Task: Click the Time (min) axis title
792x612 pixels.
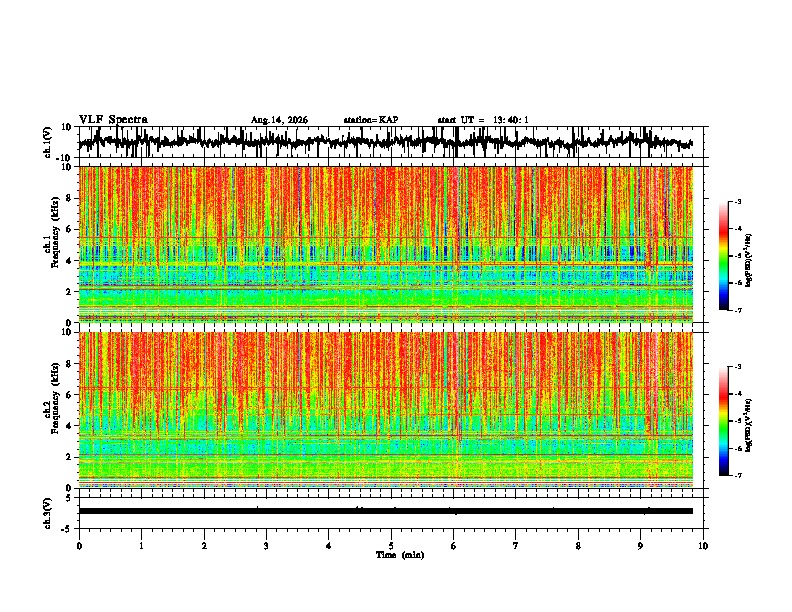Action: coord(400,555)
